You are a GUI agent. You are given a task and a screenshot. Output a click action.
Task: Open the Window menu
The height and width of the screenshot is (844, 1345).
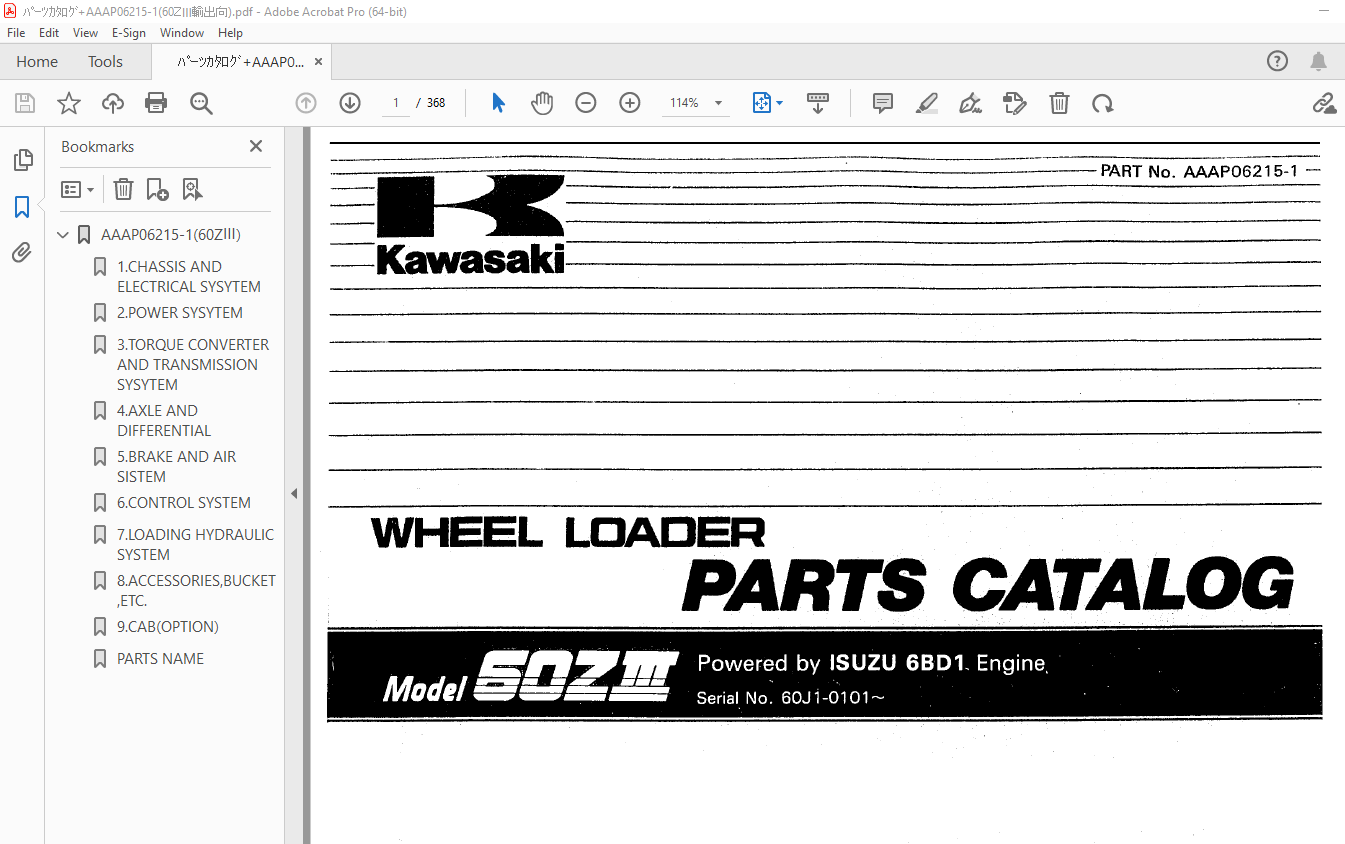click(182, 33)
